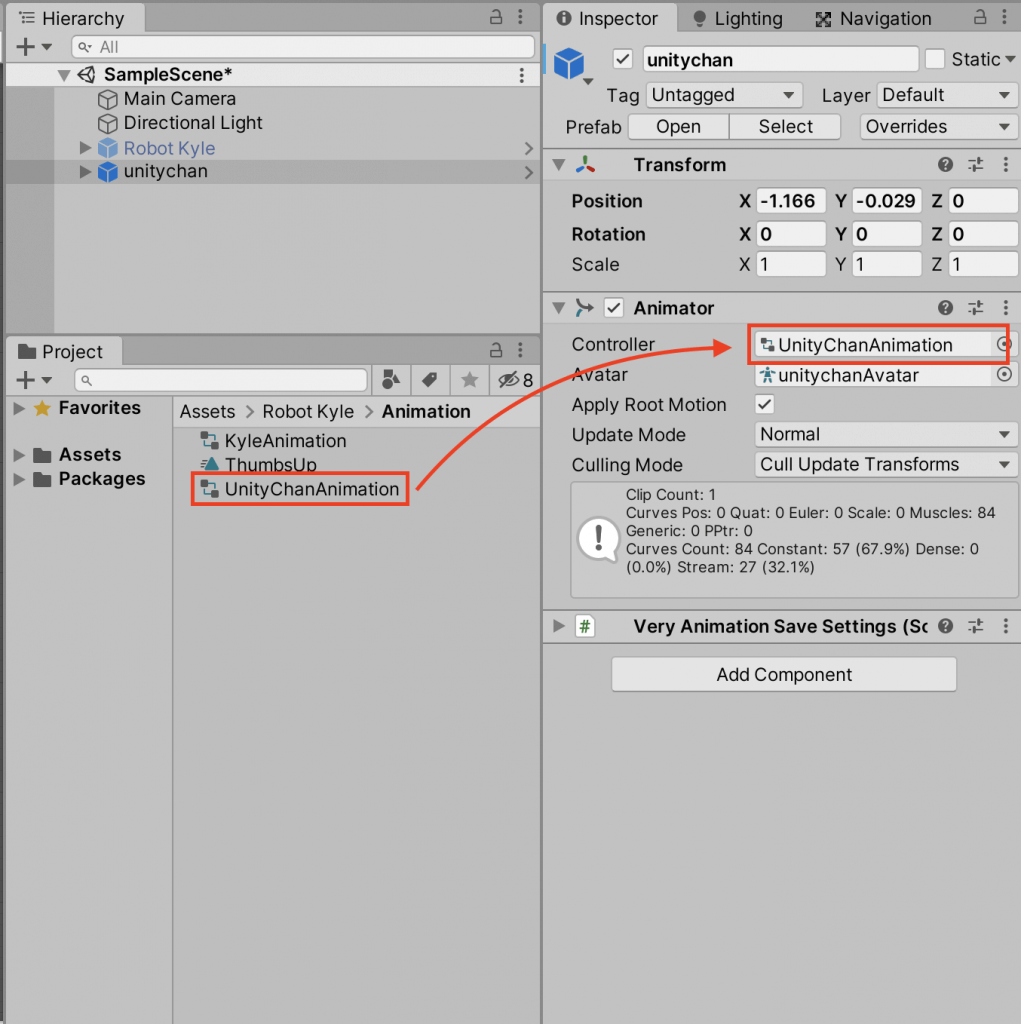Screen dimensions: 1021x1024
Task: Uncheck Apply Root Motion checkbox
Action: pyautogui.click(x=765, y=405)
